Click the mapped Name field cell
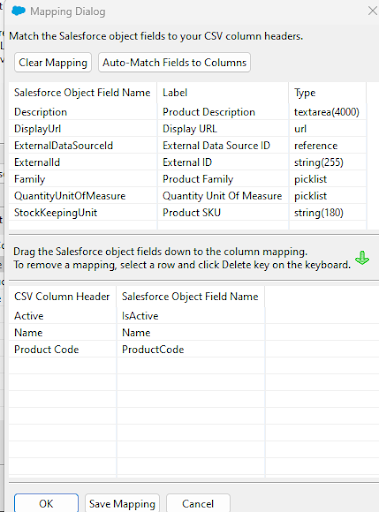Image resolution: width=379 pixels, height=512 pixels. (190, 332)
